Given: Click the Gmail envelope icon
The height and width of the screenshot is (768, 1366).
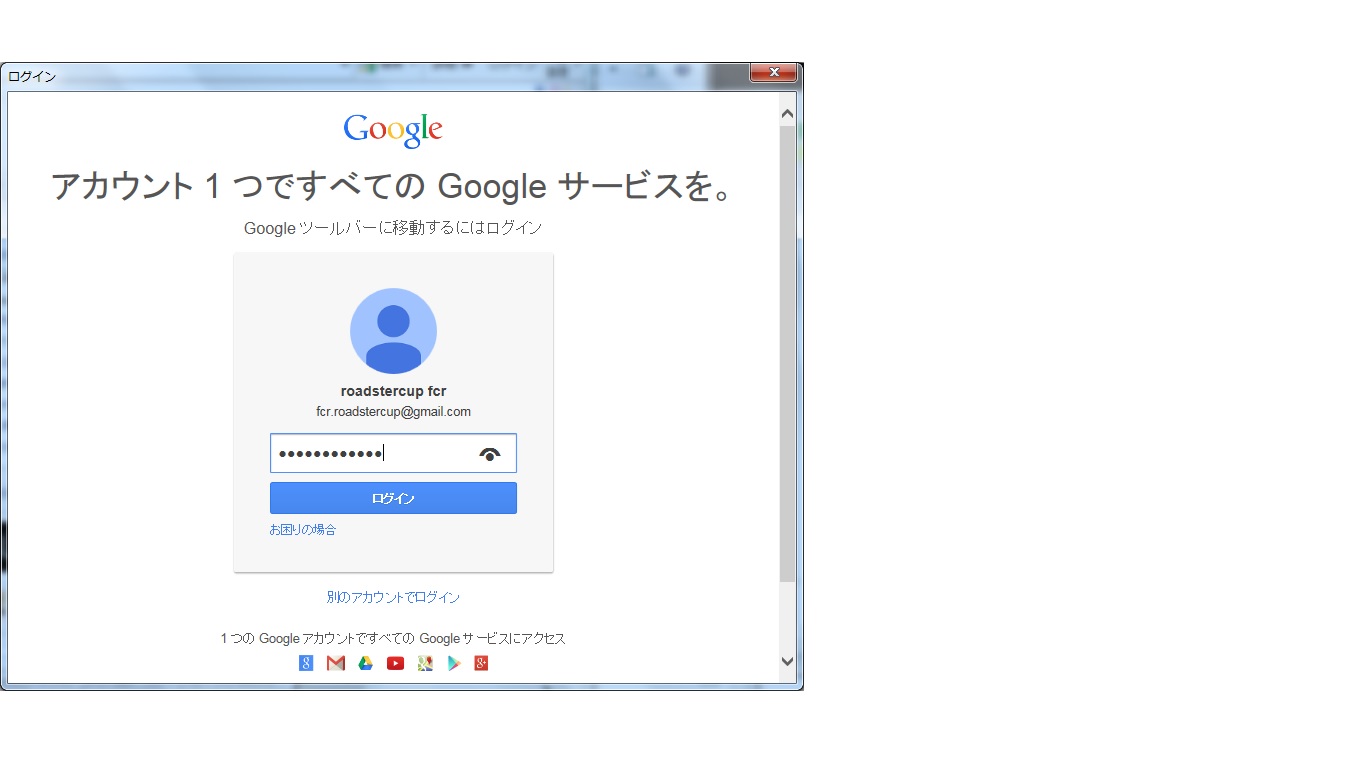Looking at the screenshot, I should click(x=336, y=663).
